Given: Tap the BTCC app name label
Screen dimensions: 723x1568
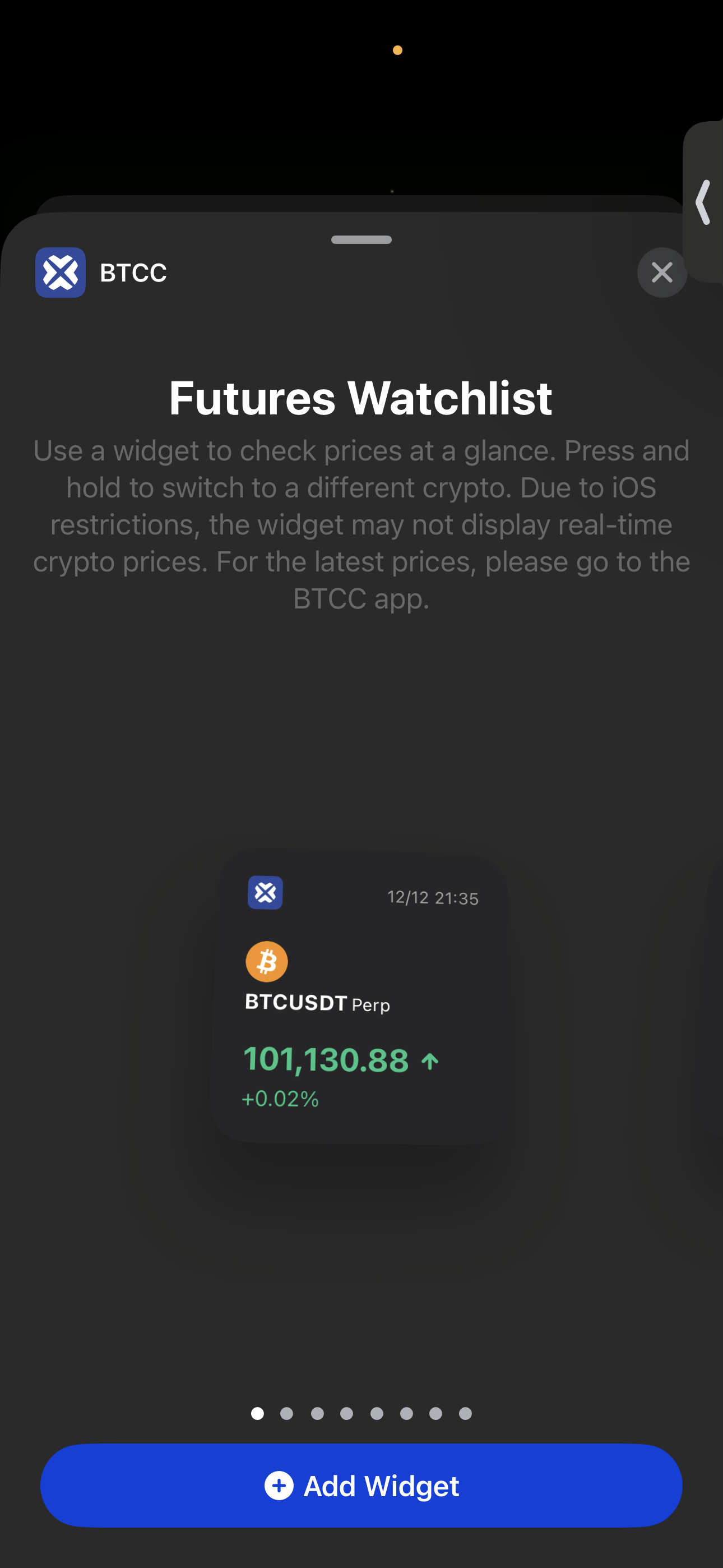Looking at the screenshot, I should (x=133, y=273).
